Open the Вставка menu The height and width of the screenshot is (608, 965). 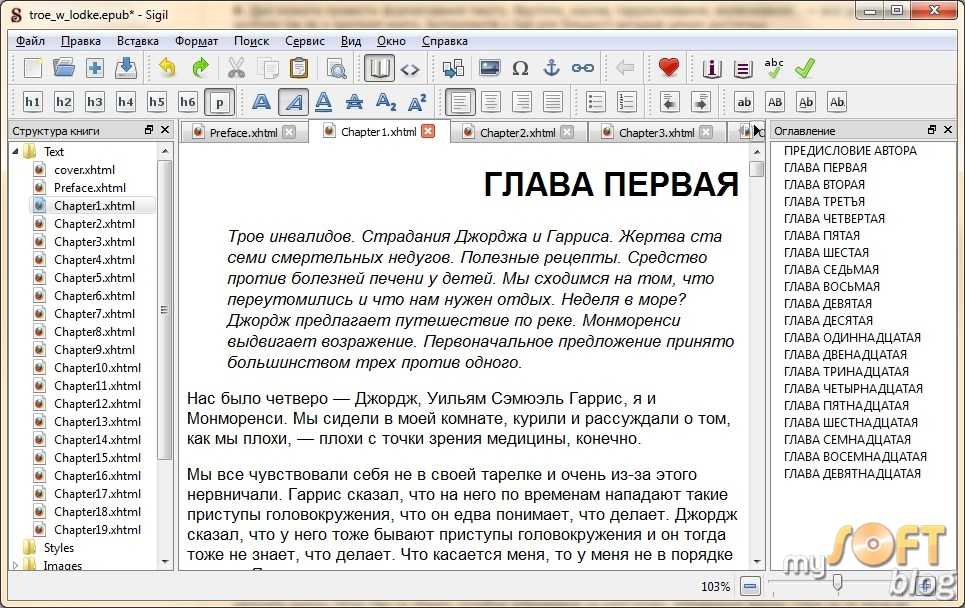pos(138,41)
